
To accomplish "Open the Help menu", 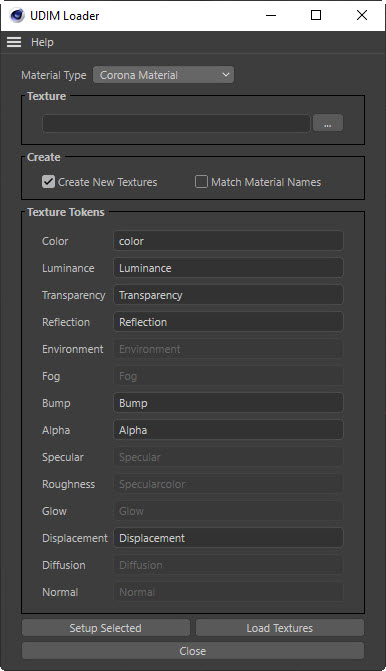I will point(42,42).
